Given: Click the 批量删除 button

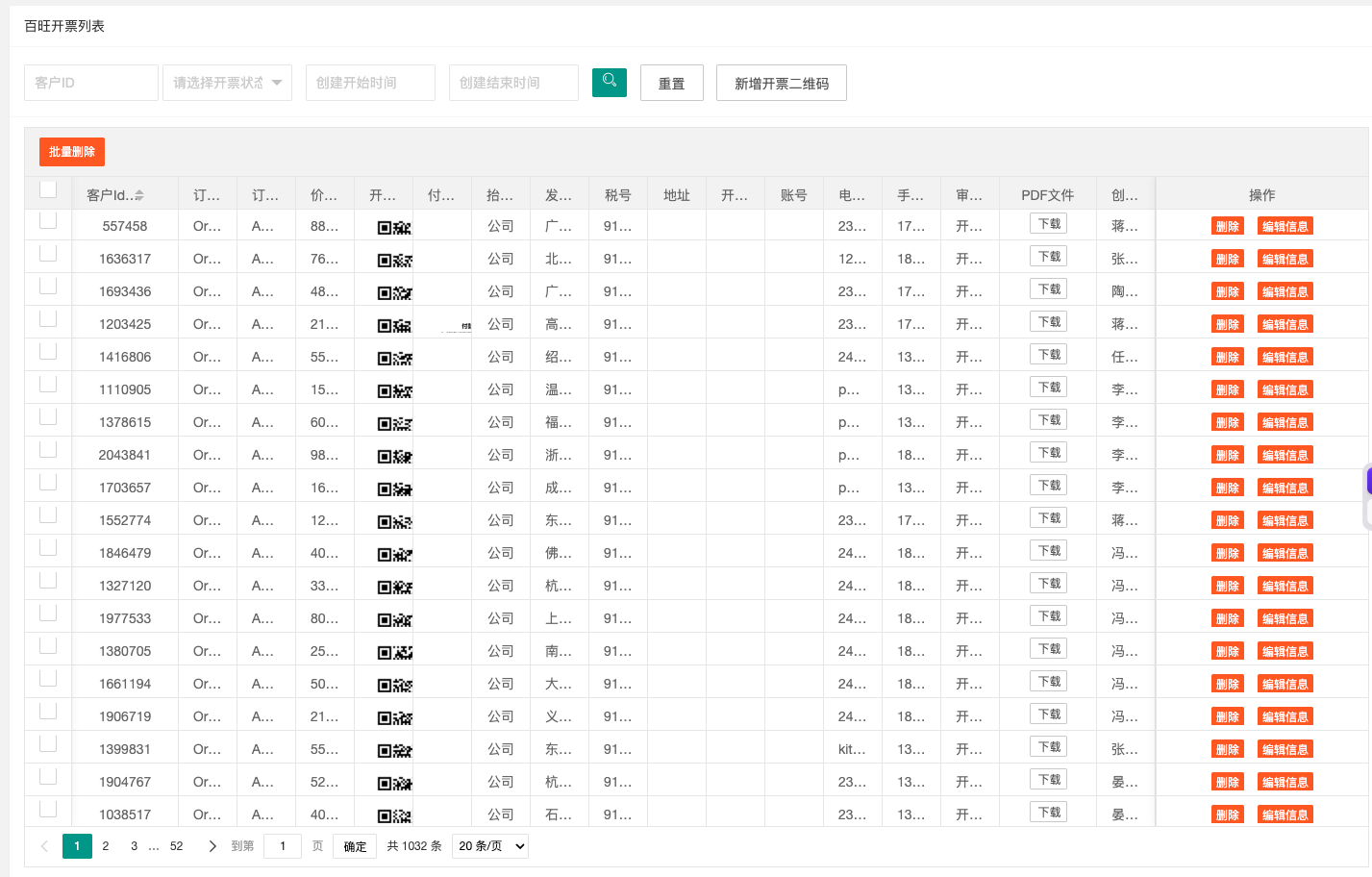Looking at the screenshot, I should (x=72, y=152).
